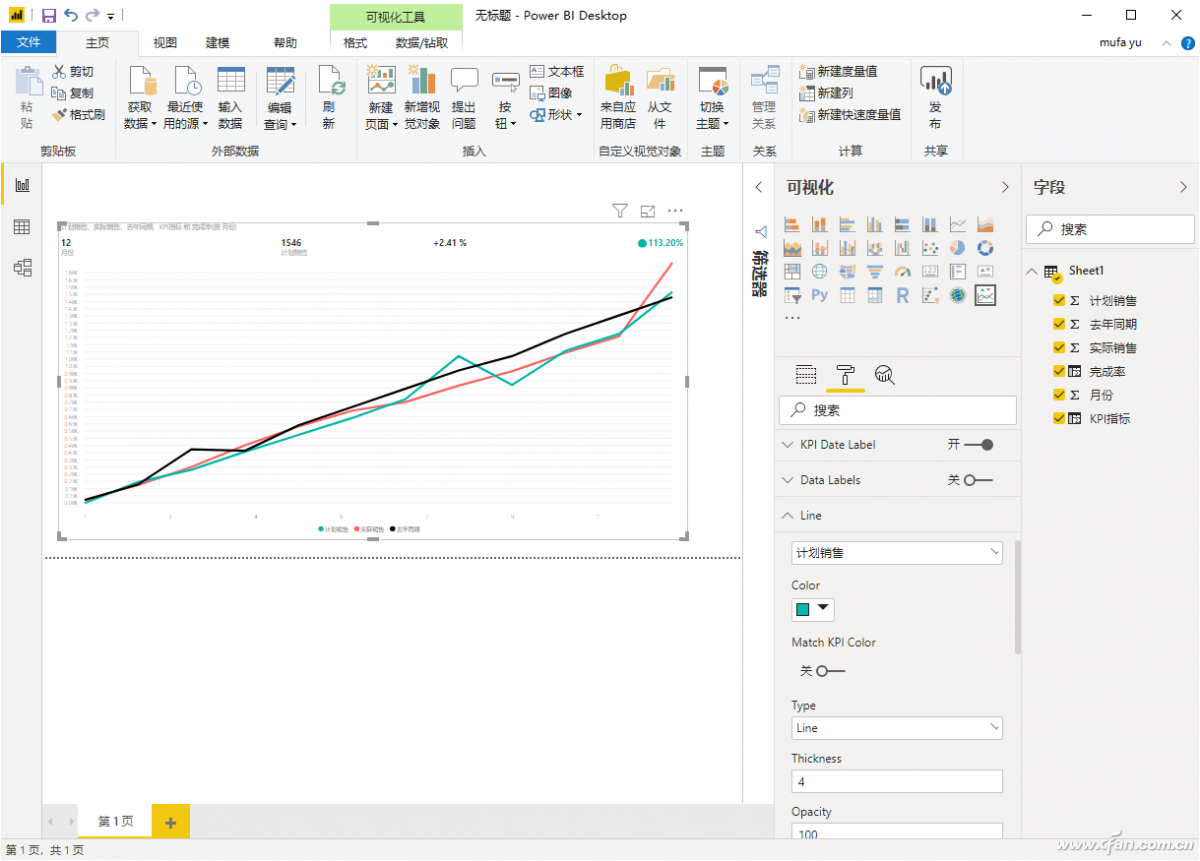
Task: Open the 文件 menu
Action: [x=28, y=43]
